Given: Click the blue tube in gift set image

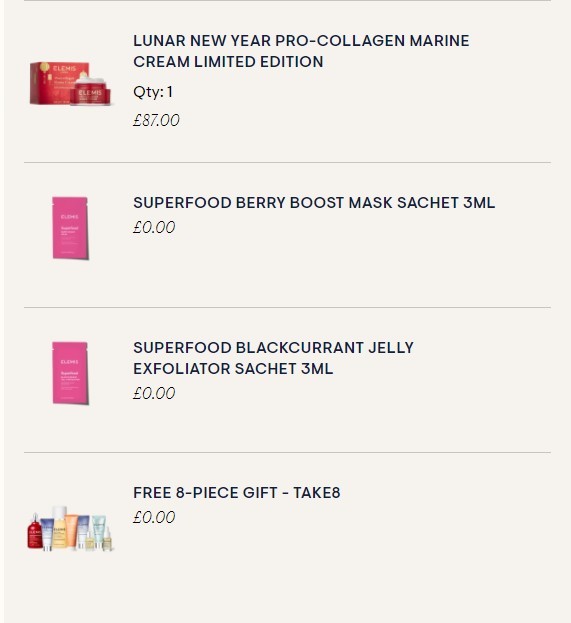Looking at the screenshot, I should (x=47, y=534).
